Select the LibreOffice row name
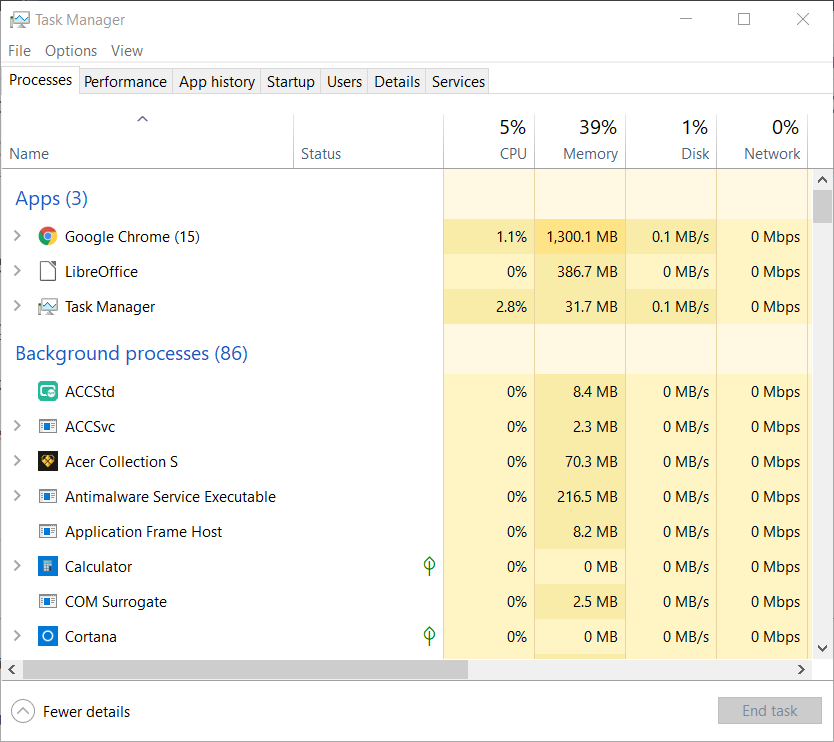The width and height of the screenshot is (834, 742). (102, 272)
